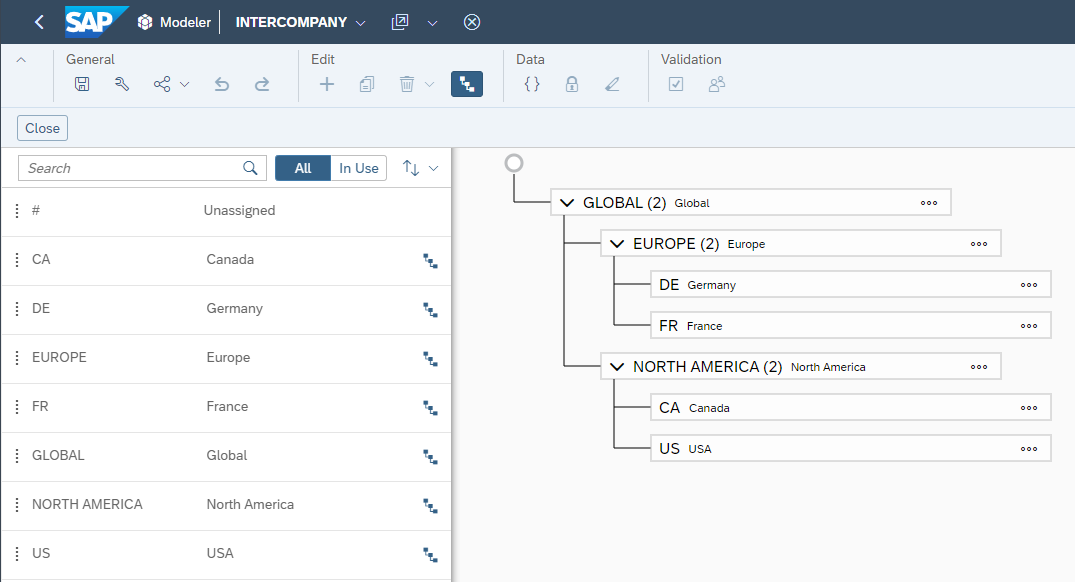
Task: Expand the chevron beside new-window icon
Action: [432, 23]
